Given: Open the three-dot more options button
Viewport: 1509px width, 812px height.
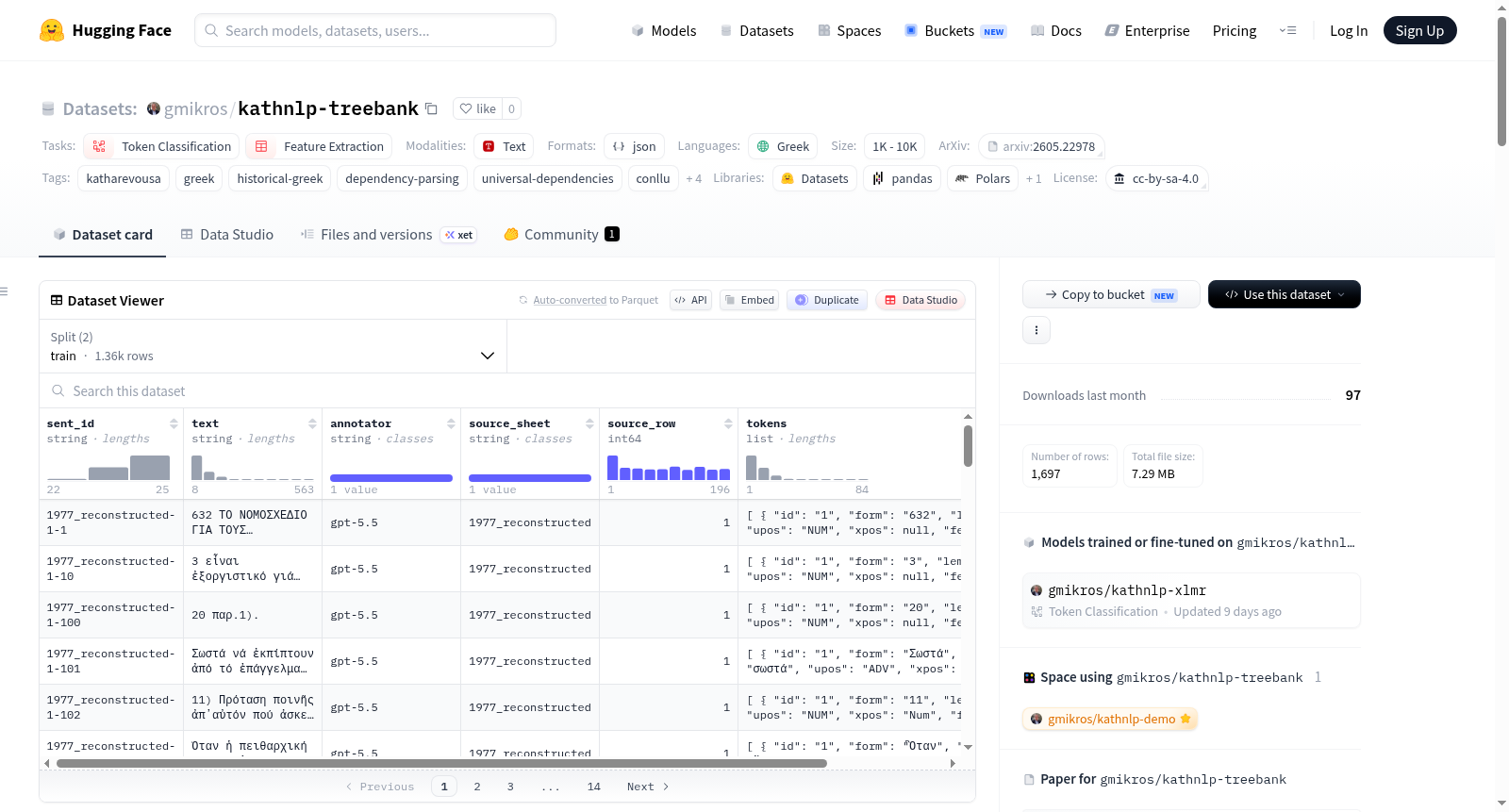Looking at the screenshot, I should click(x=1036, y=330).
